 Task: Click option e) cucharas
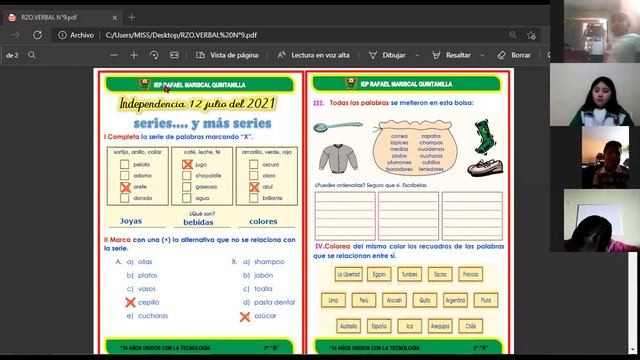pos(147,316)
